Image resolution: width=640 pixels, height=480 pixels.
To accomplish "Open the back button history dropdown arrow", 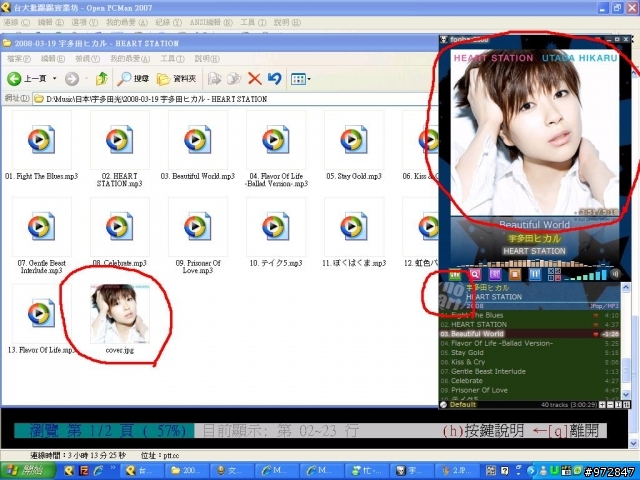I will (54, 78).
